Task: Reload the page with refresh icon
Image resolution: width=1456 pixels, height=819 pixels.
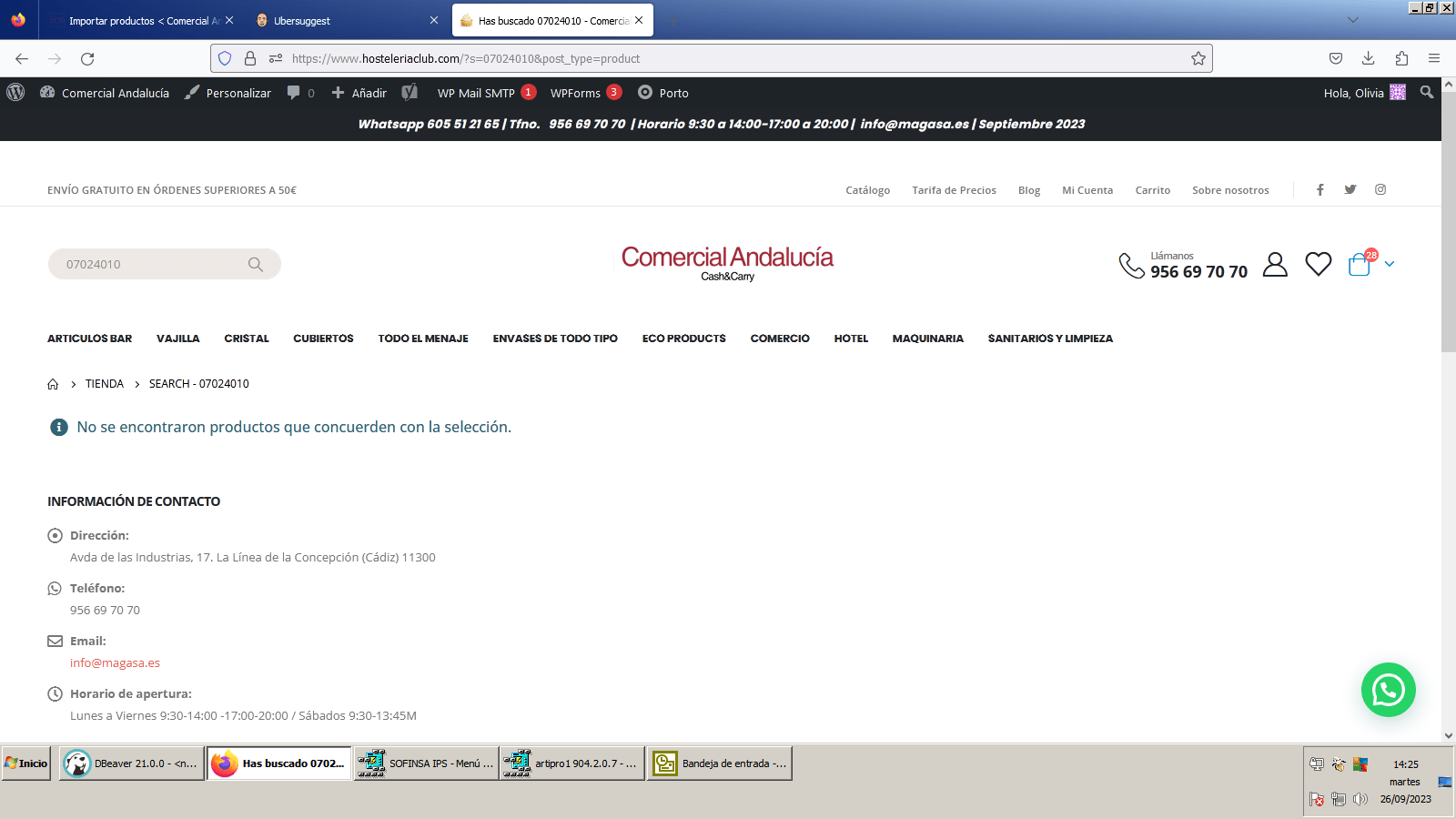Action: [x=87, y=58]
